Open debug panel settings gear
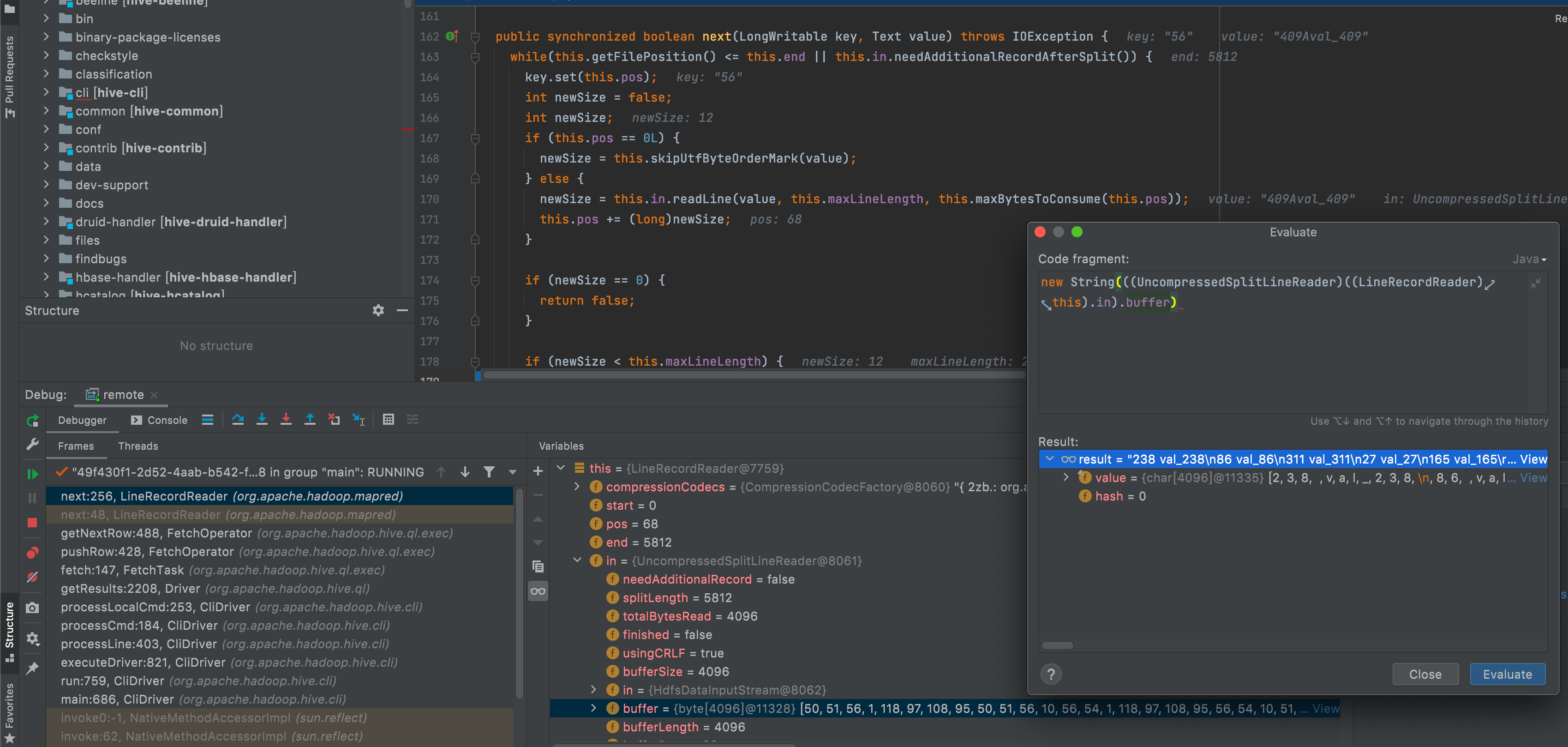 [32, 638]
